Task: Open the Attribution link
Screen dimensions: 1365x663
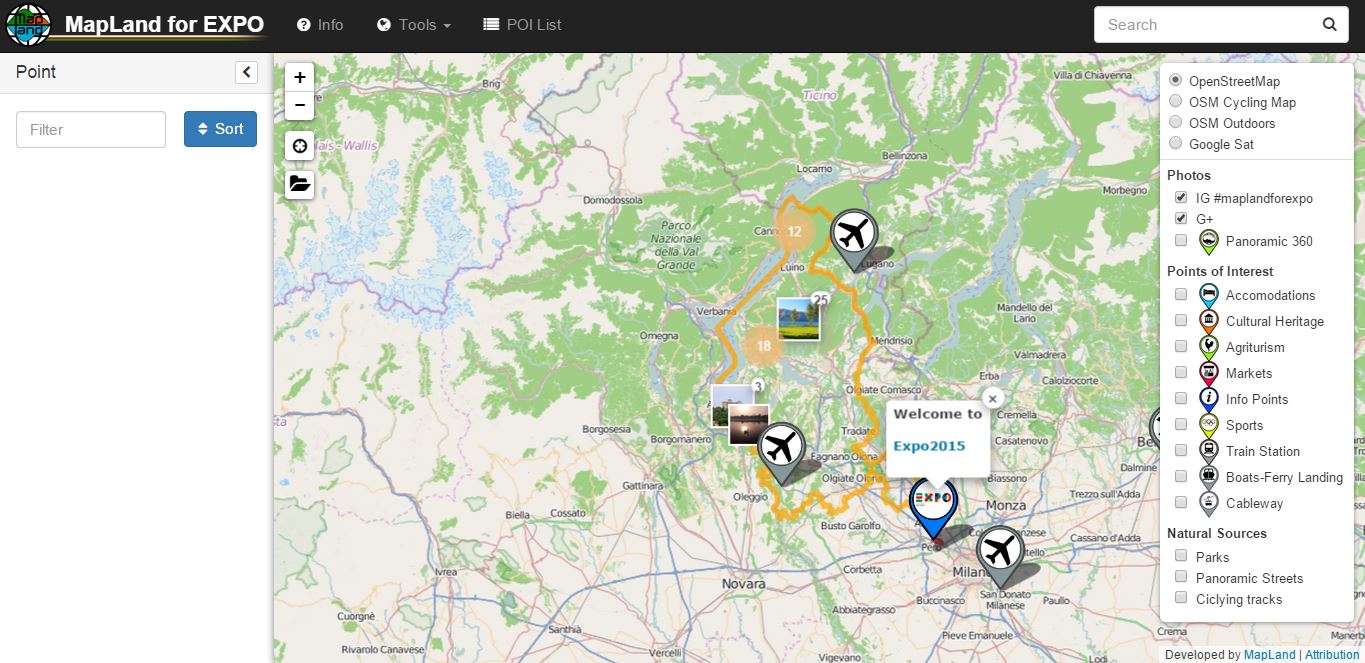Action: tap(1332, 654)
